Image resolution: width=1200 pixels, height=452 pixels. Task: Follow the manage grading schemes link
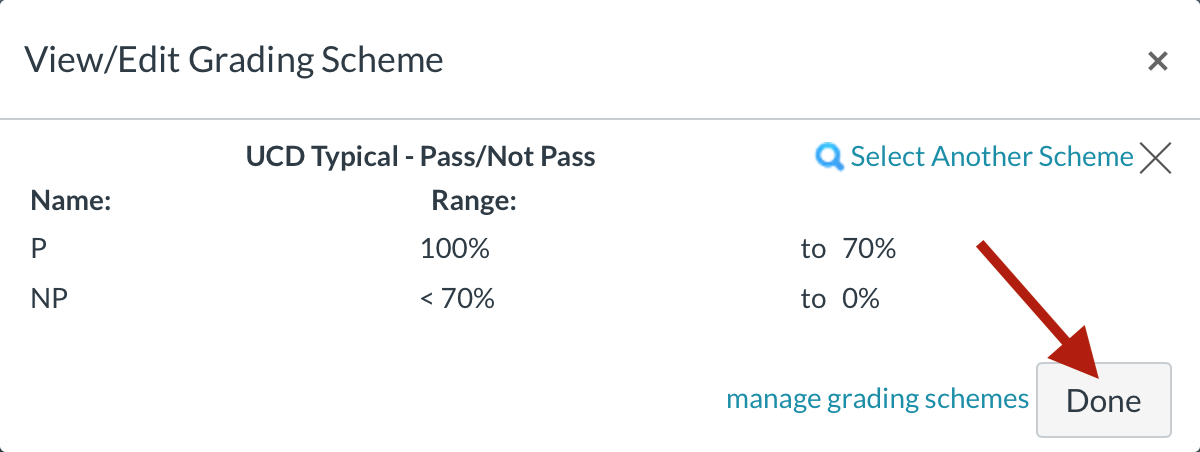[x=877, y=399]
